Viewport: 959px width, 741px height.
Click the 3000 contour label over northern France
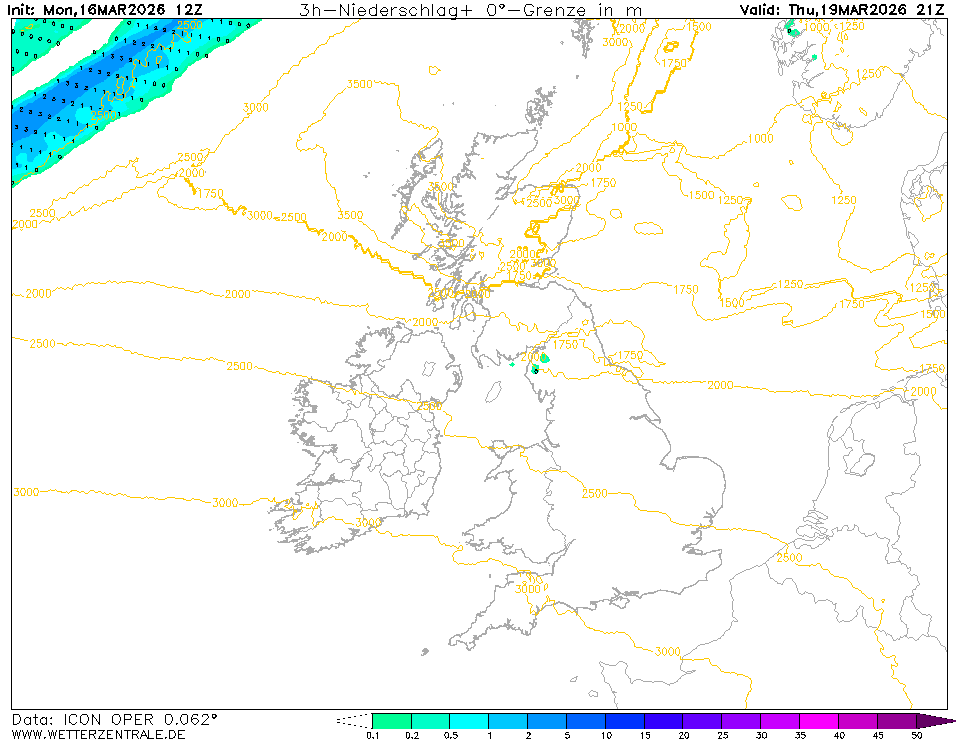pyautogui.click(x=667, y=651)
